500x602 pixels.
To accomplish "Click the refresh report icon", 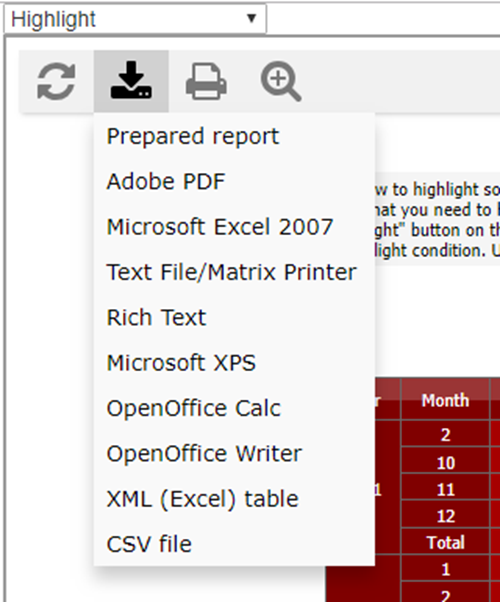I will (x=56, y=81).
